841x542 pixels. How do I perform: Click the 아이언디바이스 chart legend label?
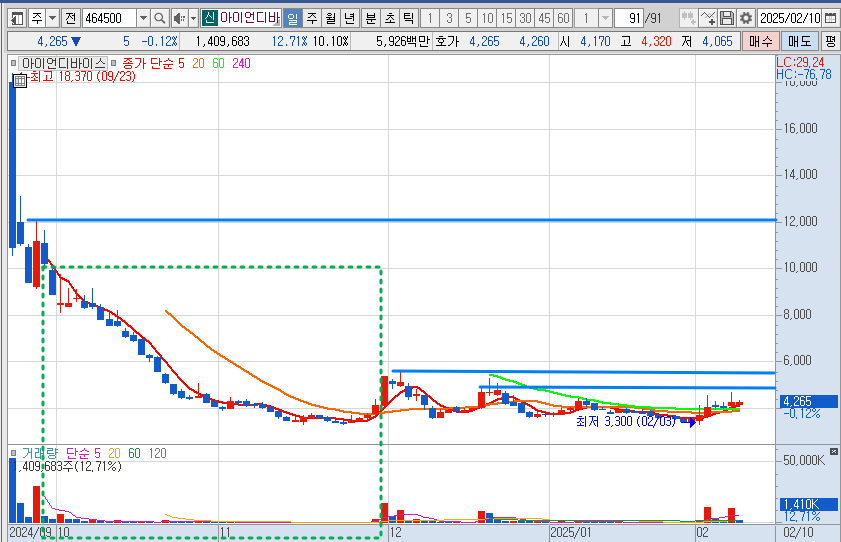coord(63,63)
